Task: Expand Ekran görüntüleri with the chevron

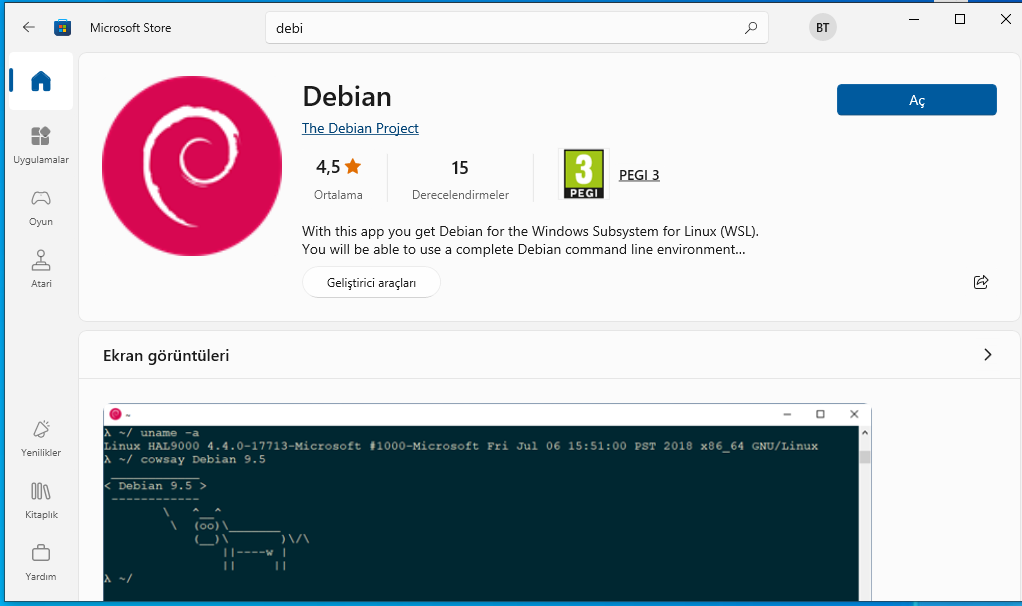Action: click(987, 354)
